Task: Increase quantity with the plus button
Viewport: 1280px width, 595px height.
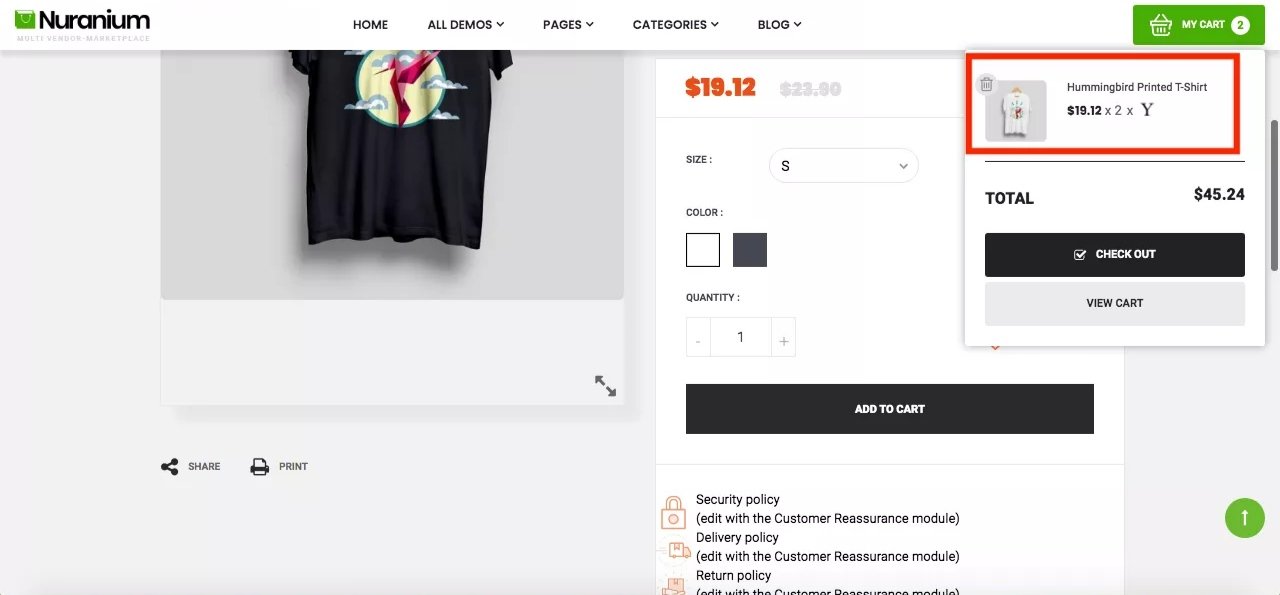Action: (783, 342)
